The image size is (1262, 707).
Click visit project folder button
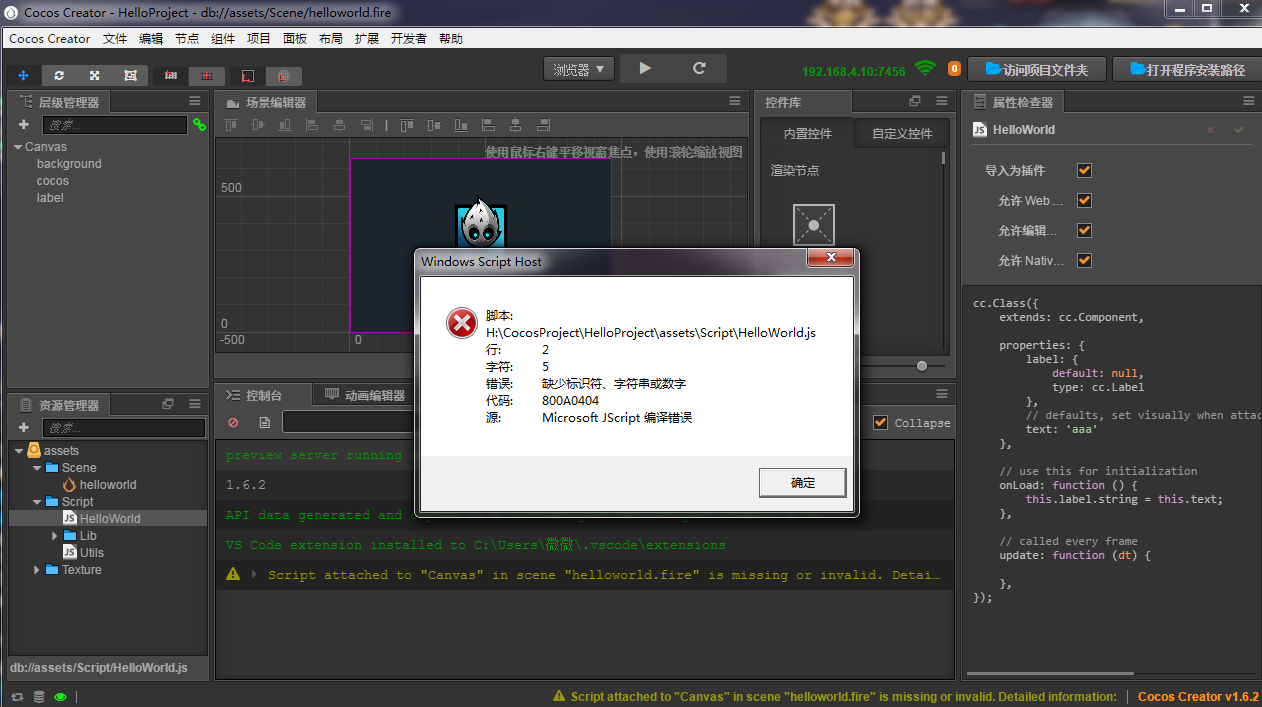pos(1035,69)
